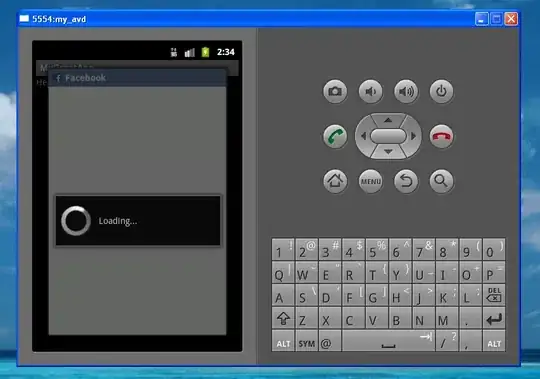
Task: Tap the space bar key
Action: click(x=388, y=340)
